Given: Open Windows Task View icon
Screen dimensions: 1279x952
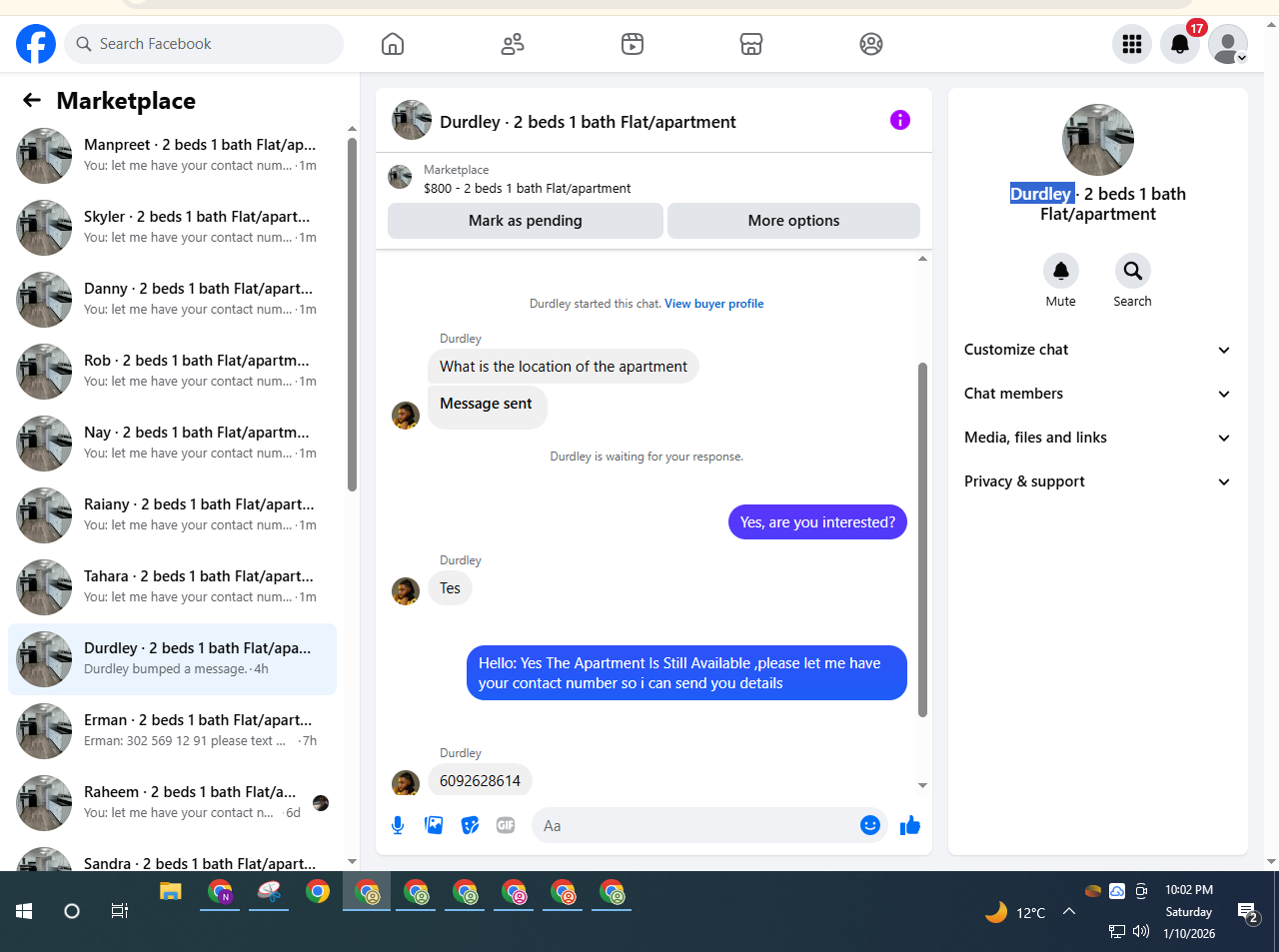Looking at the screenshot, I should [120, 911].
